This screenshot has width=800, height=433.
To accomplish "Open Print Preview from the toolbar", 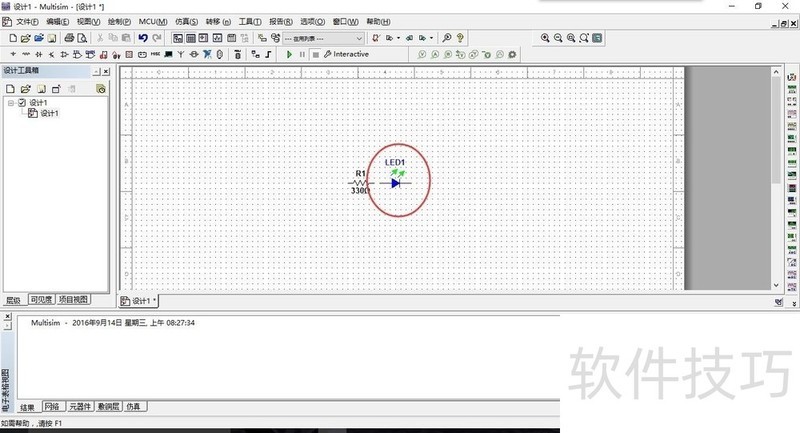I will click(82, 38).
